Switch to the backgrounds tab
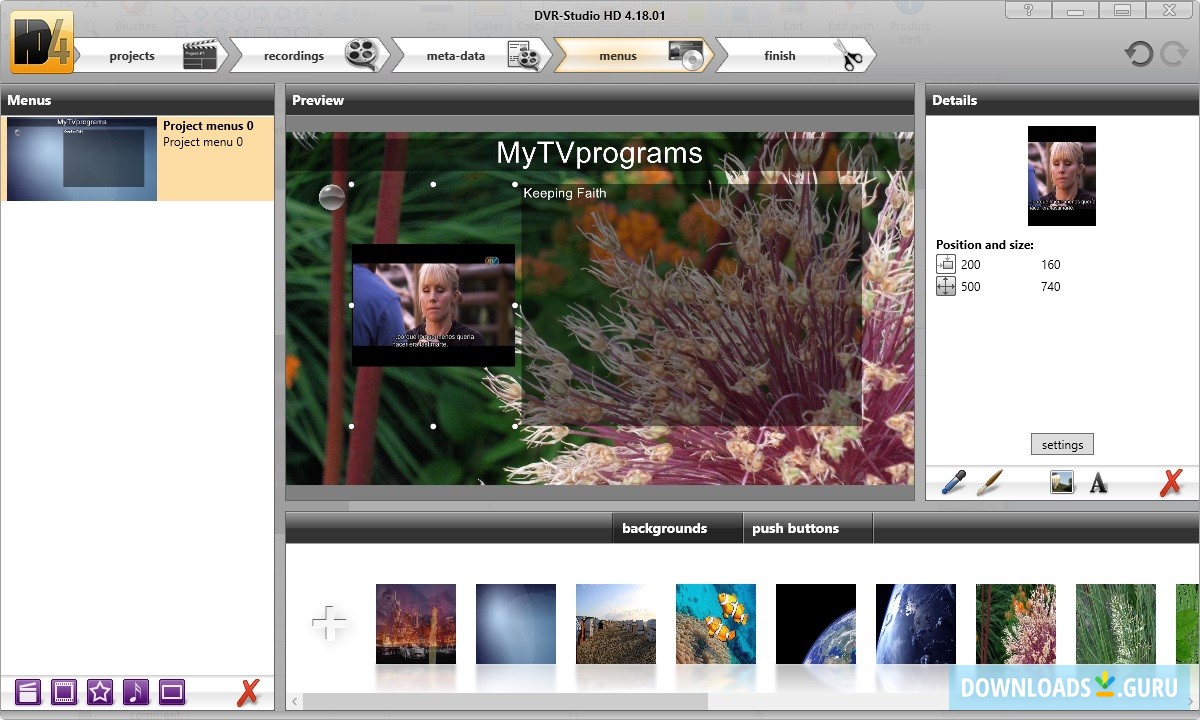 pyautogui.click(x=676, y=528)
